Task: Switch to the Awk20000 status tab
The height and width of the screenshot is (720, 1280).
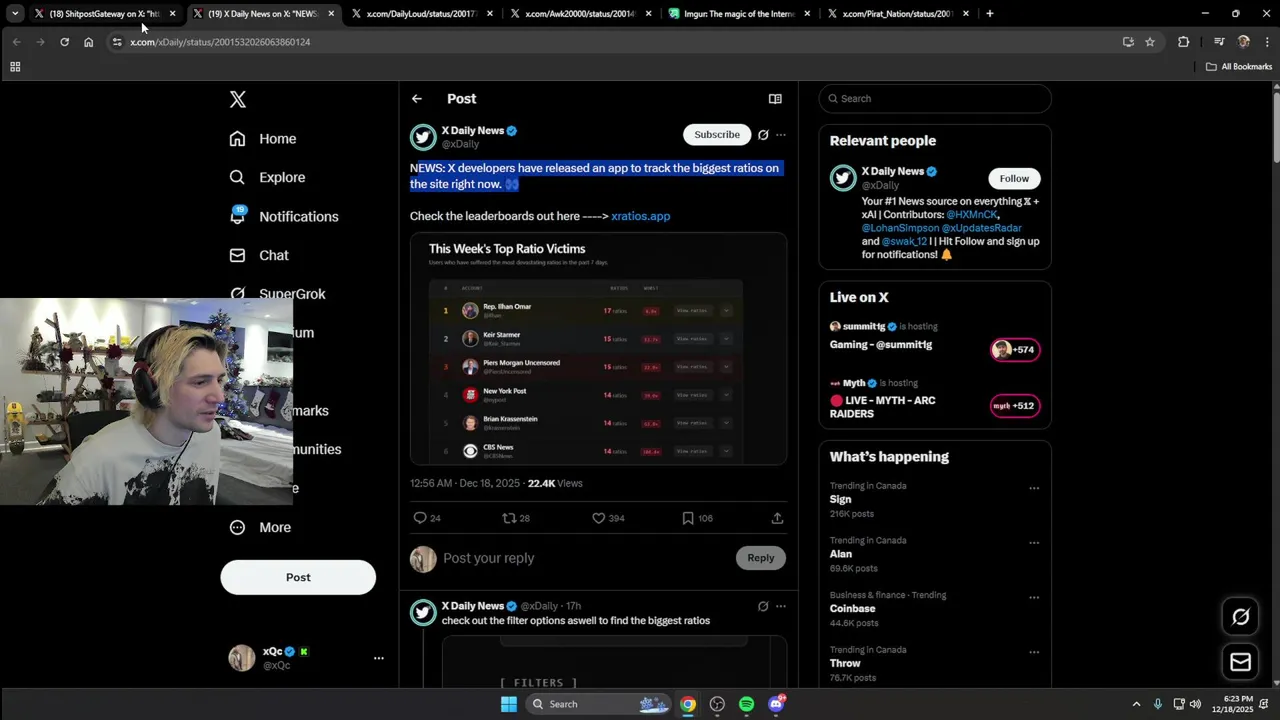Action: (x=579, y=14)
